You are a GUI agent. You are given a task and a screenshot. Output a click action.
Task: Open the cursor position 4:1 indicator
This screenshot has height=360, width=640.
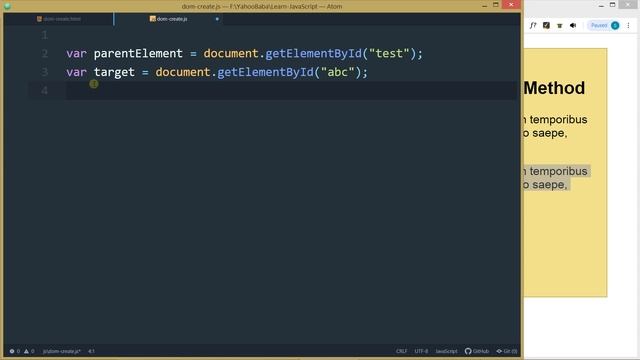[91, 351]
